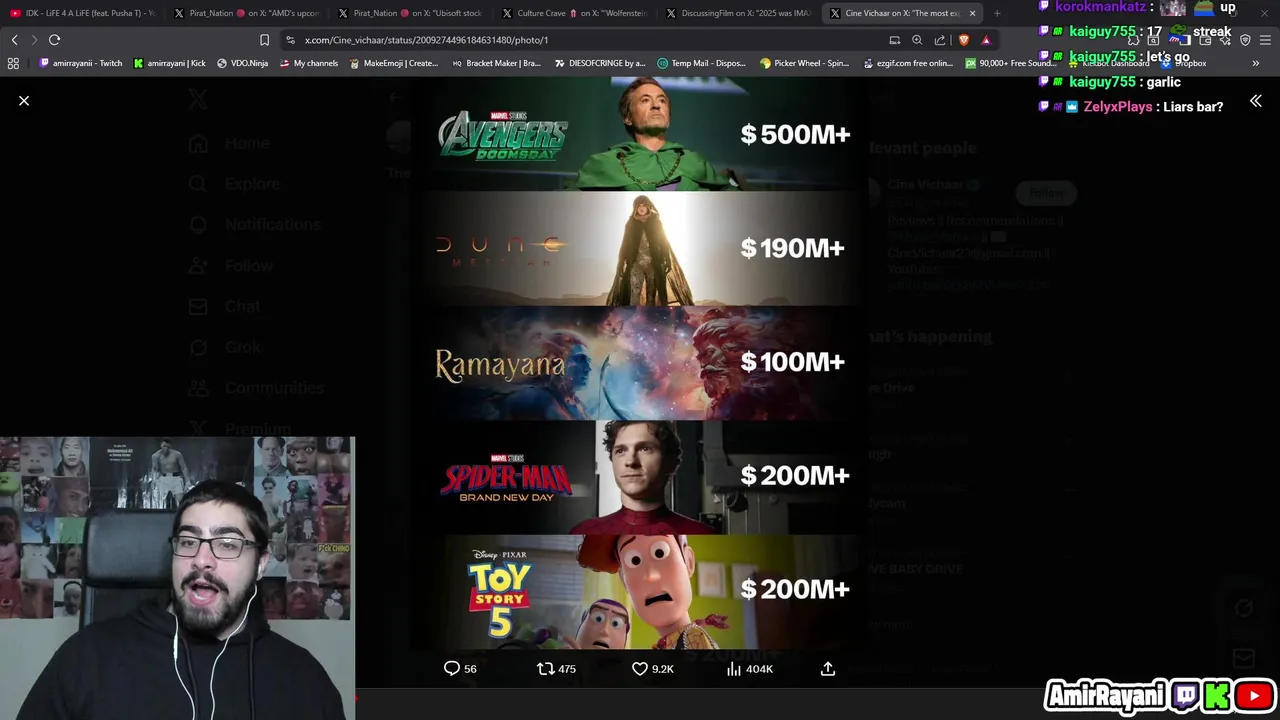Switch to DiscussingFilm '2025 was IMAX' tab
The height and width of the screenshot is (720, 1280).
pyautogui.click(x=738, y=13)
